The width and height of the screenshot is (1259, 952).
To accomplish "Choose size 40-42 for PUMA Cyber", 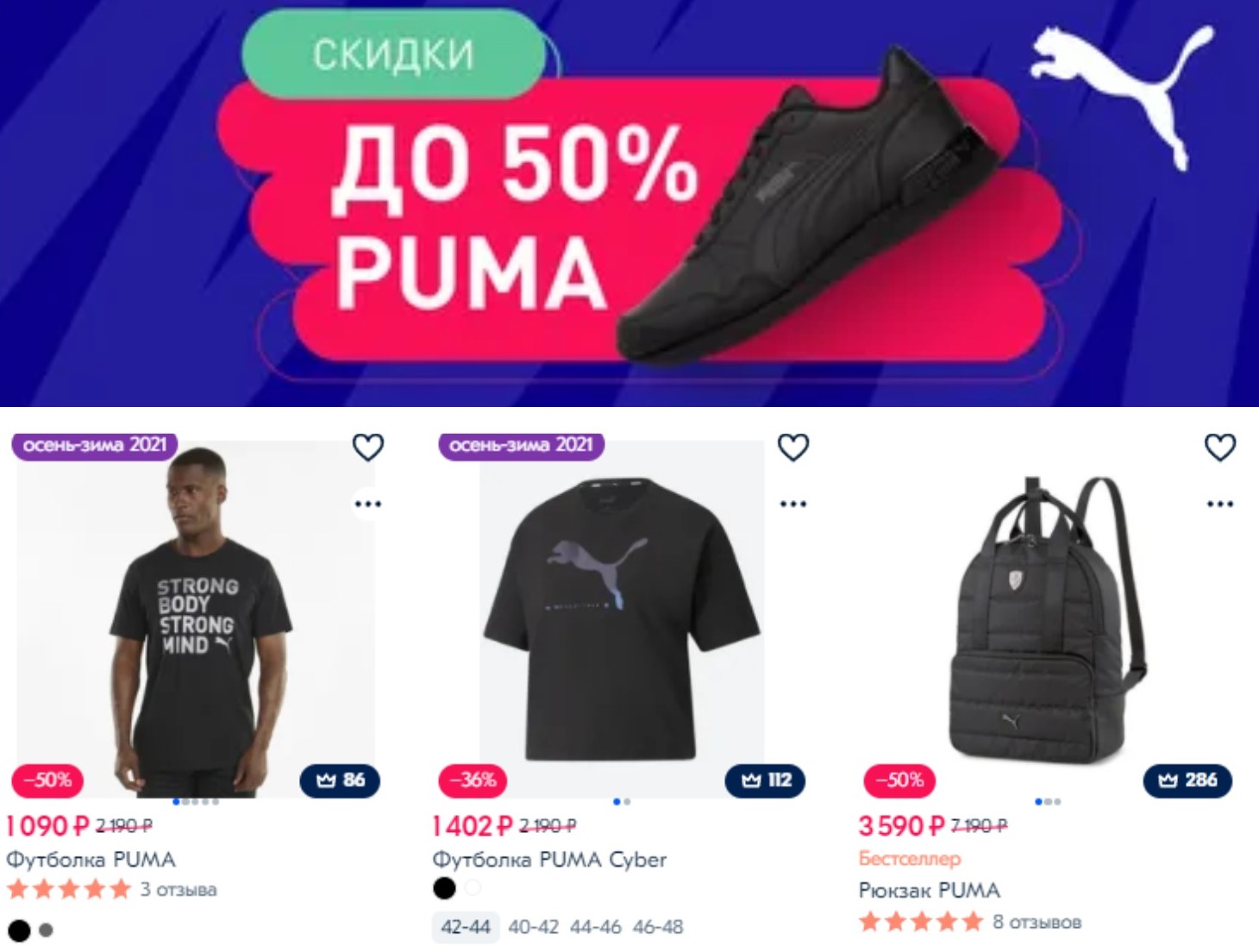I will [x=533, y=927].
